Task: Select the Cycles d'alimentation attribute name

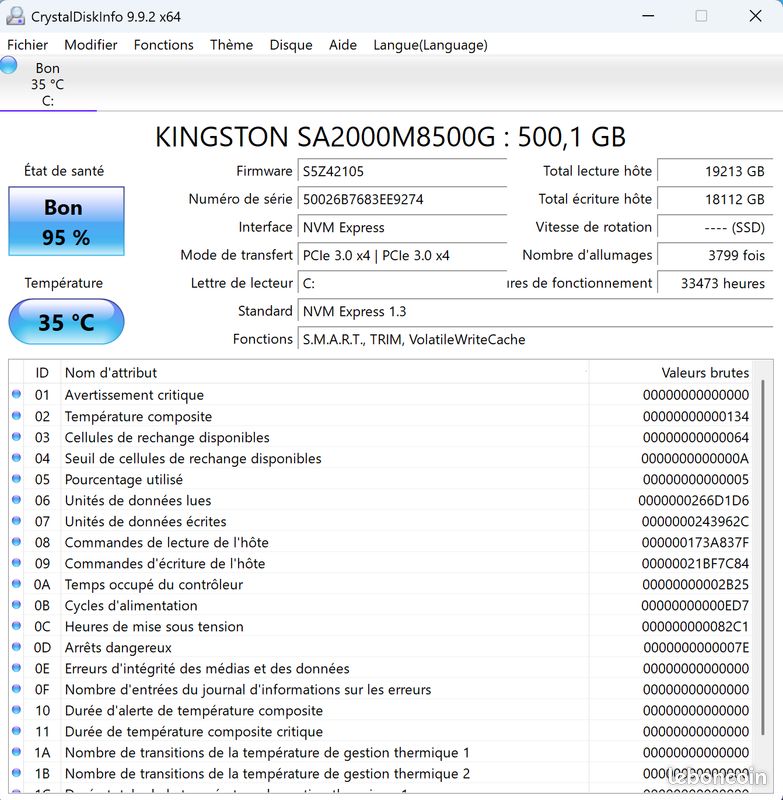Action: tap(131, 606)
